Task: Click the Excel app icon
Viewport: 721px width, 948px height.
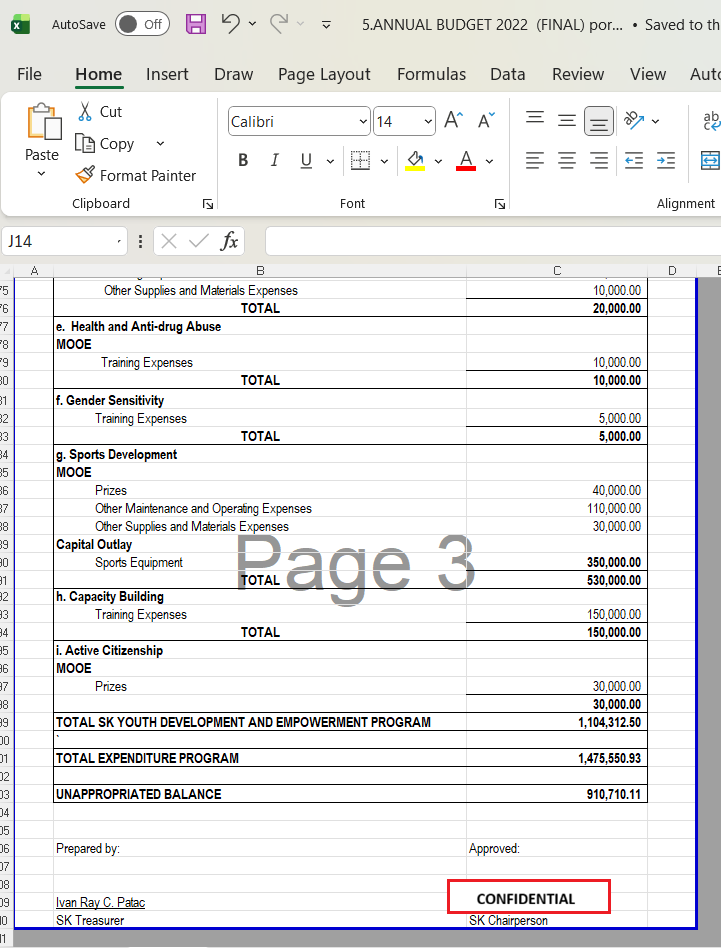Action: tap(21, 25)
